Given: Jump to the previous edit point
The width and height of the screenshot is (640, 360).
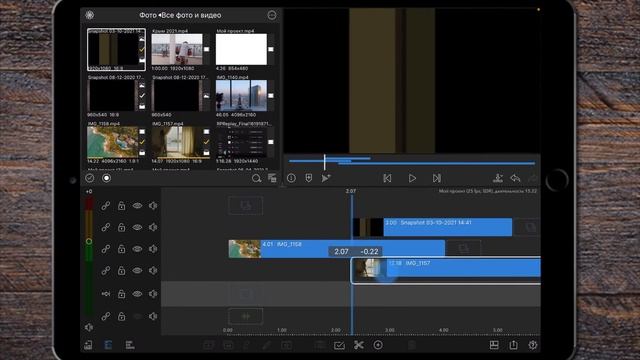Looking at the screenshot, I should pos(387,178).
